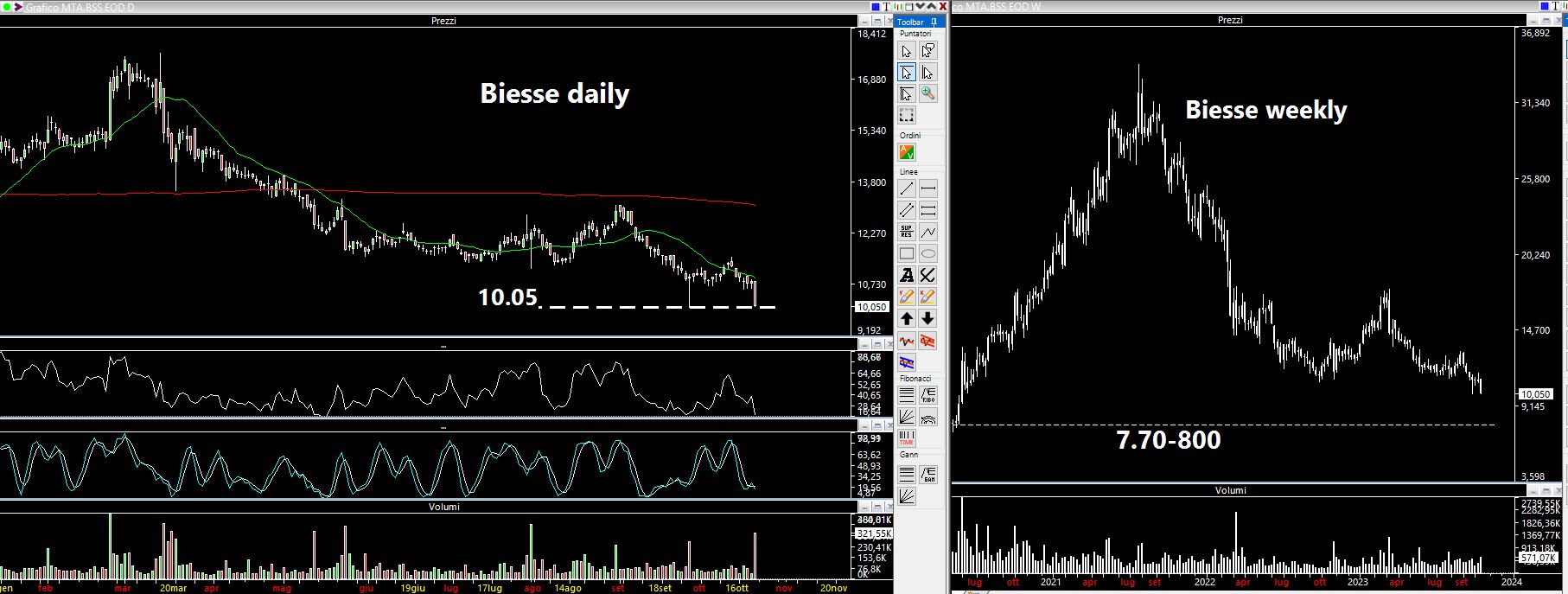1568x594 pixels.
Task: Select the standard arrow pointer tool
Action: 906,51
